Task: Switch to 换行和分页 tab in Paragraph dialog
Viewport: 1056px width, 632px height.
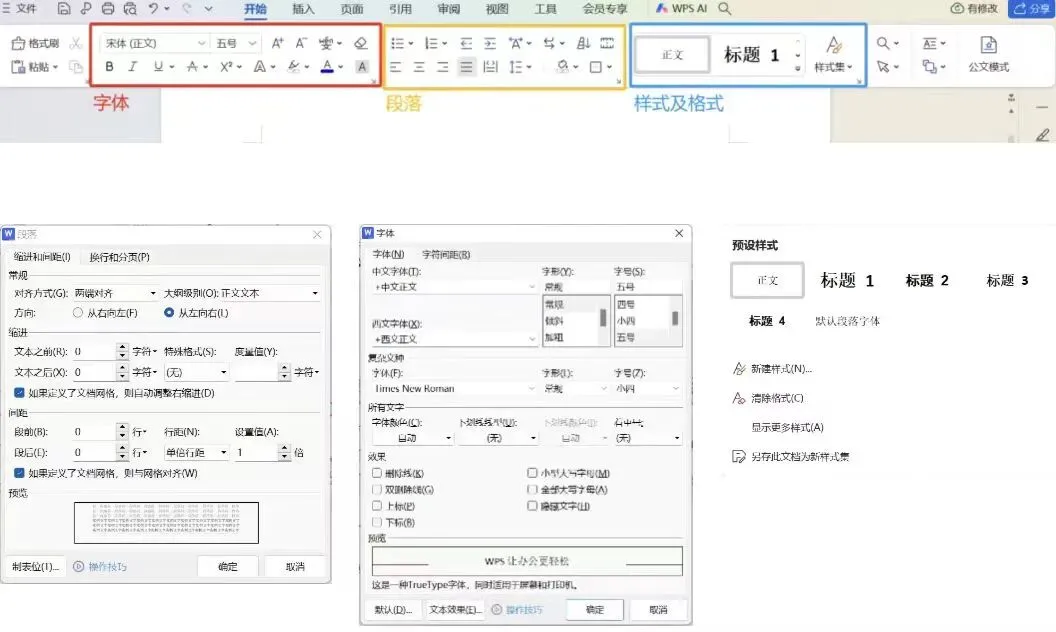Action: tap(119, 257)
